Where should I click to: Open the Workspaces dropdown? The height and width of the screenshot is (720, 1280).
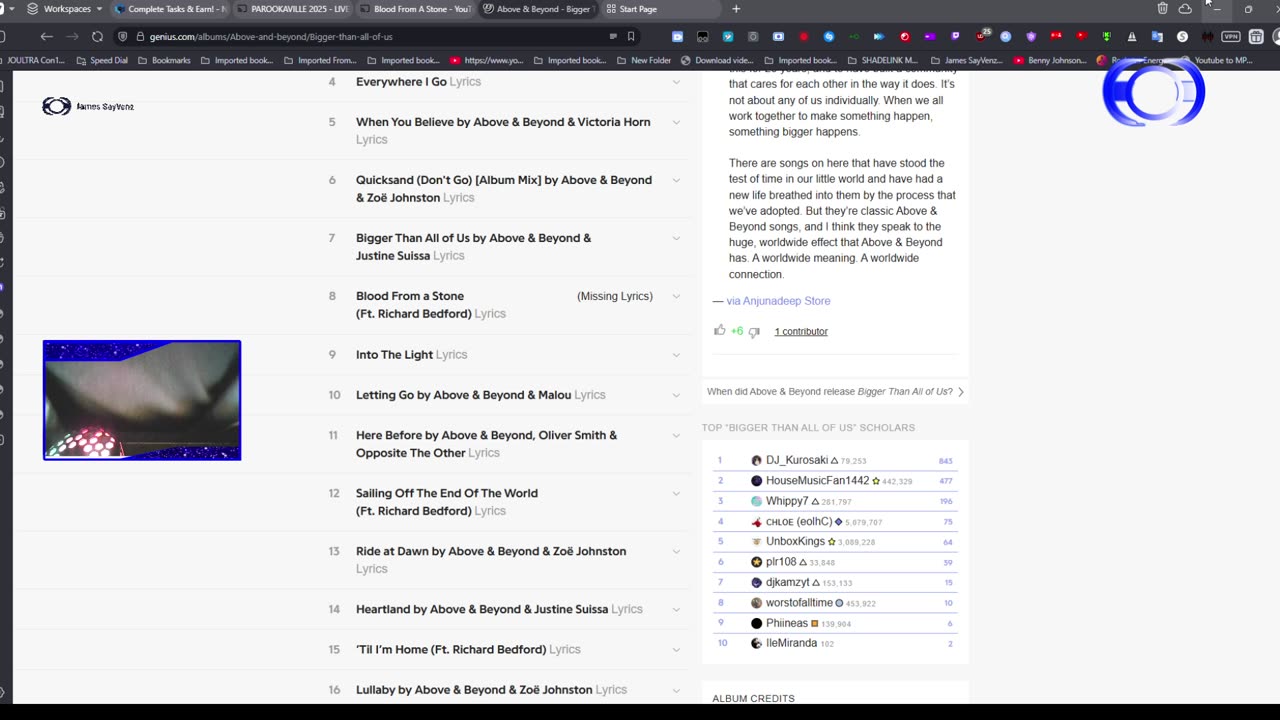[x=99, y=9]
